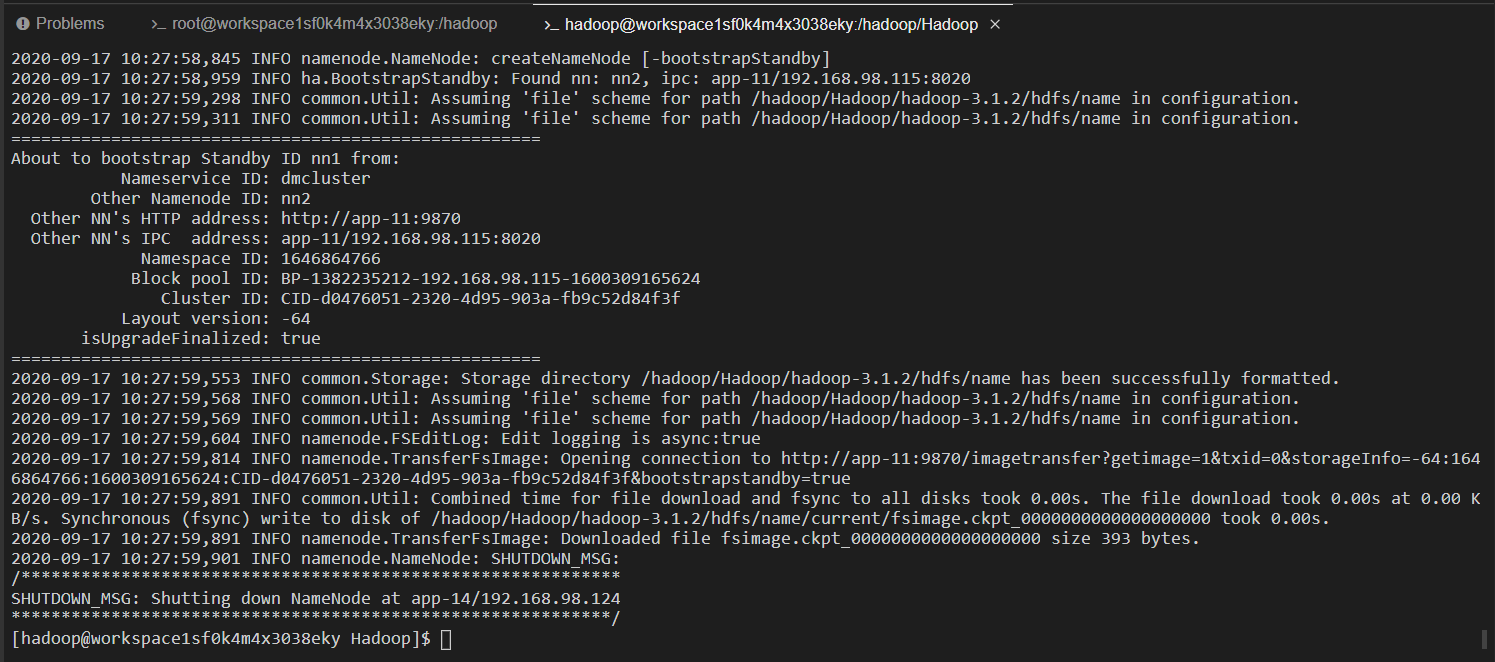
Task: Click terminal icon on the root tab
Action: 159,23
